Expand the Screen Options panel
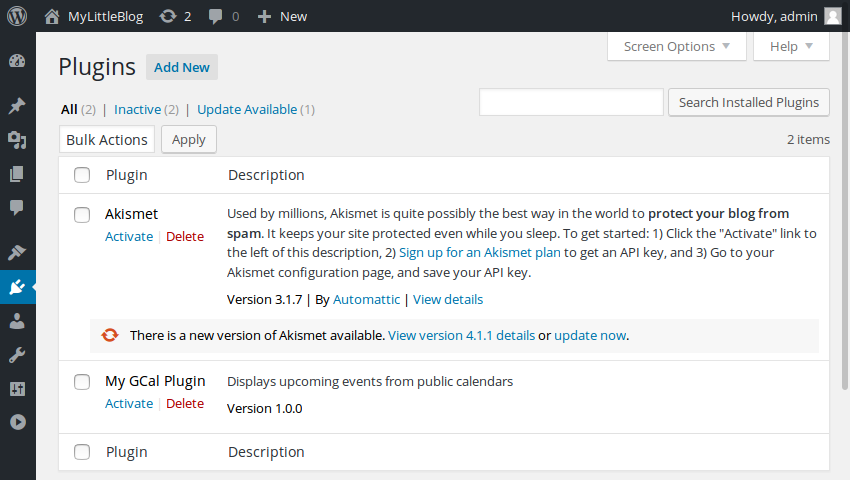This screenshot has height=480, width=850. [x=677, y=47]
